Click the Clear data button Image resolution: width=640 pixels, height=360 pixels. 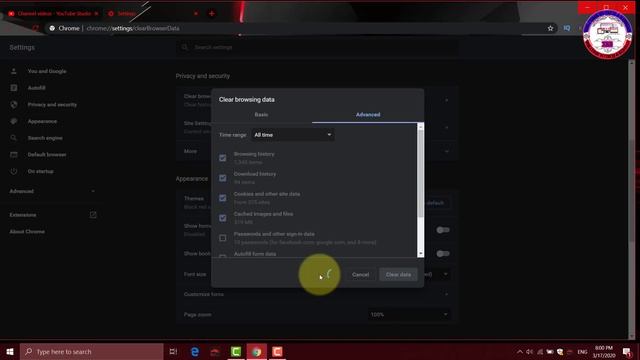coord(398,274)
